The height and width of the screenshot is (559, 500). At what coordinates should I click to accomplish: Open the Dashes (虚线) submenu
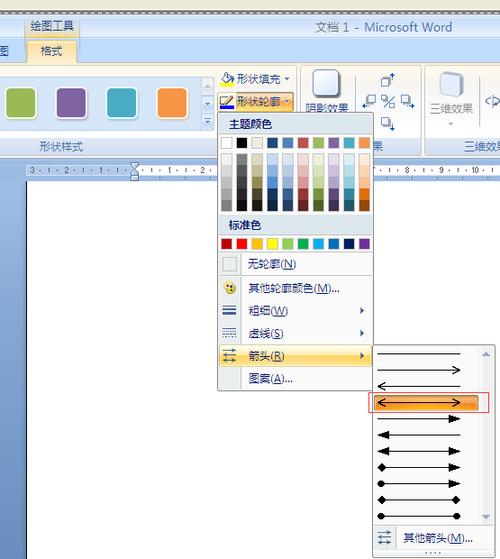coord(295,333)
